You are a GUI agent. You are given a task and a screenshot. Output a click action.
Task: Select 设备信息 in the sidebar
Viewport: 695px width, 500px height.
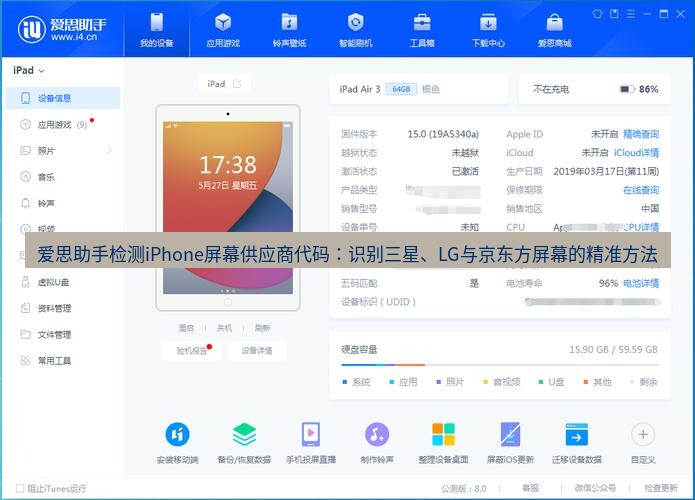pos(63,98)
